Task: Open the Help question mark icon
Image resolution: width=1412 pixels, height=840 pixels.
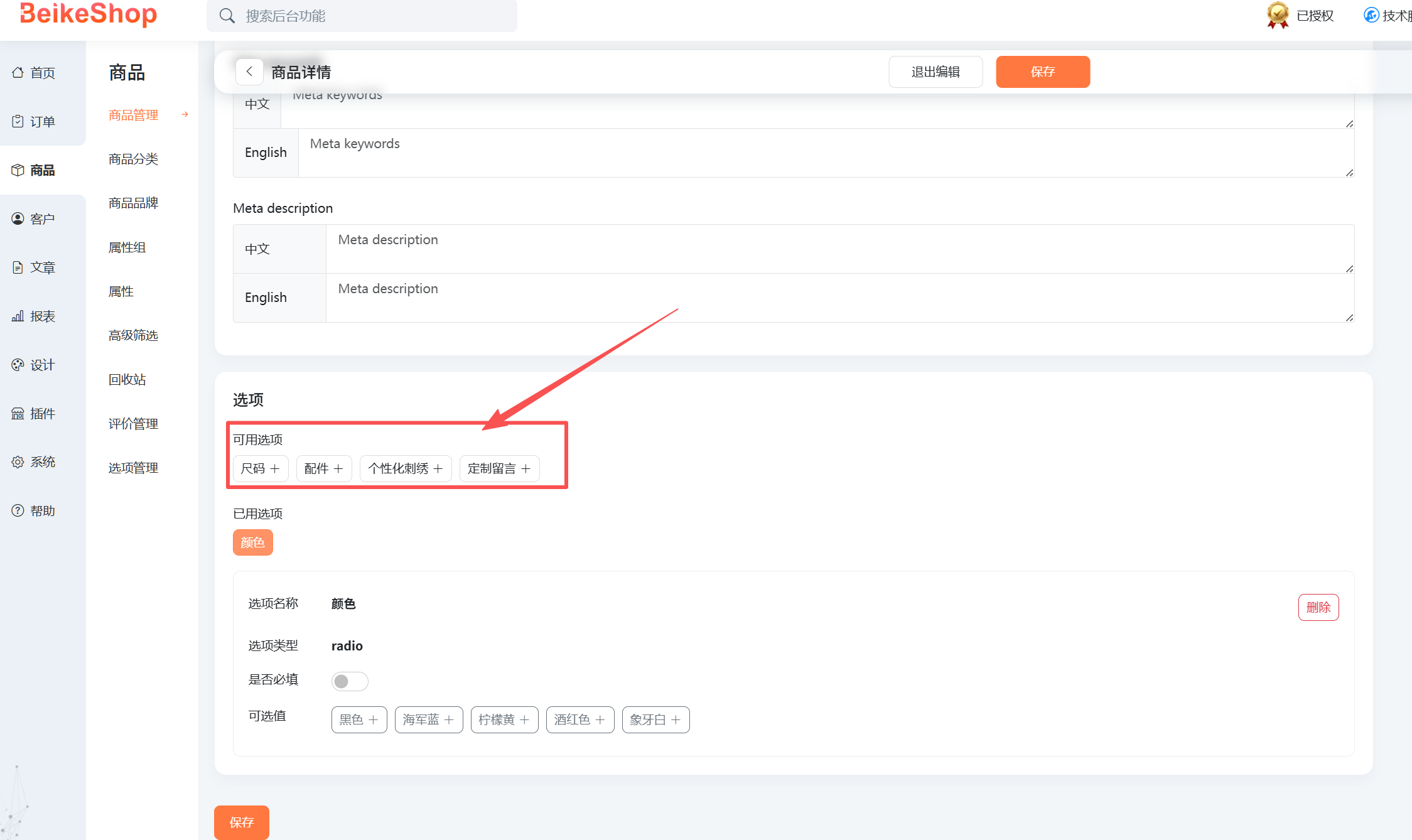Action: (18, 510)
